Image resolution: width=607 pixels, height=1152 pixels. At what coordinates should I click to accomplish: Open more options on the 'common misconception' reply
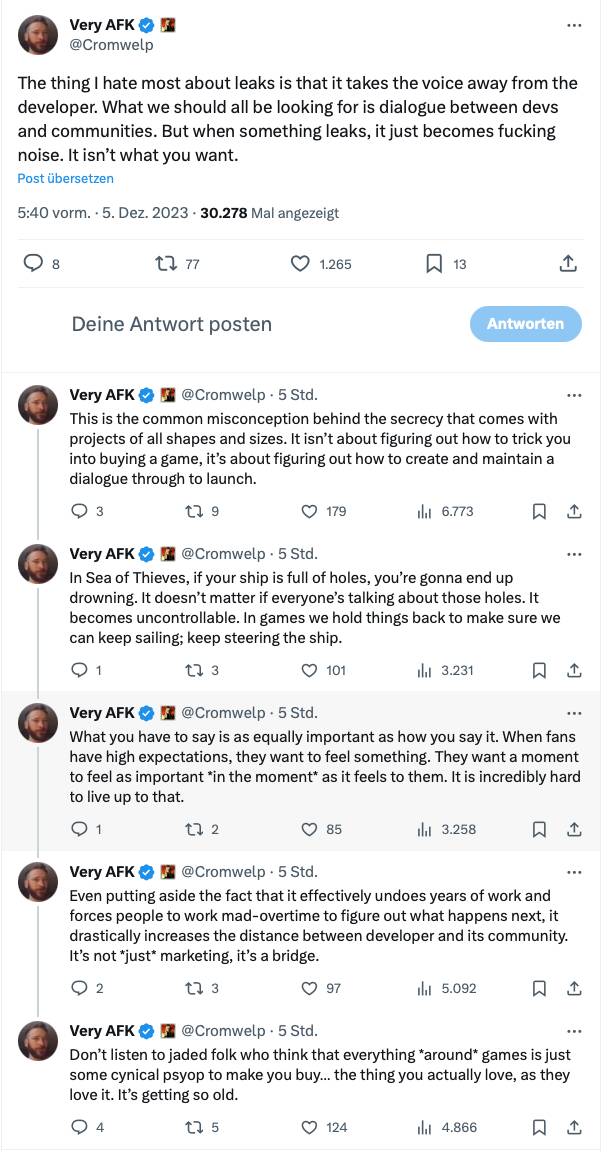[575, 395]
